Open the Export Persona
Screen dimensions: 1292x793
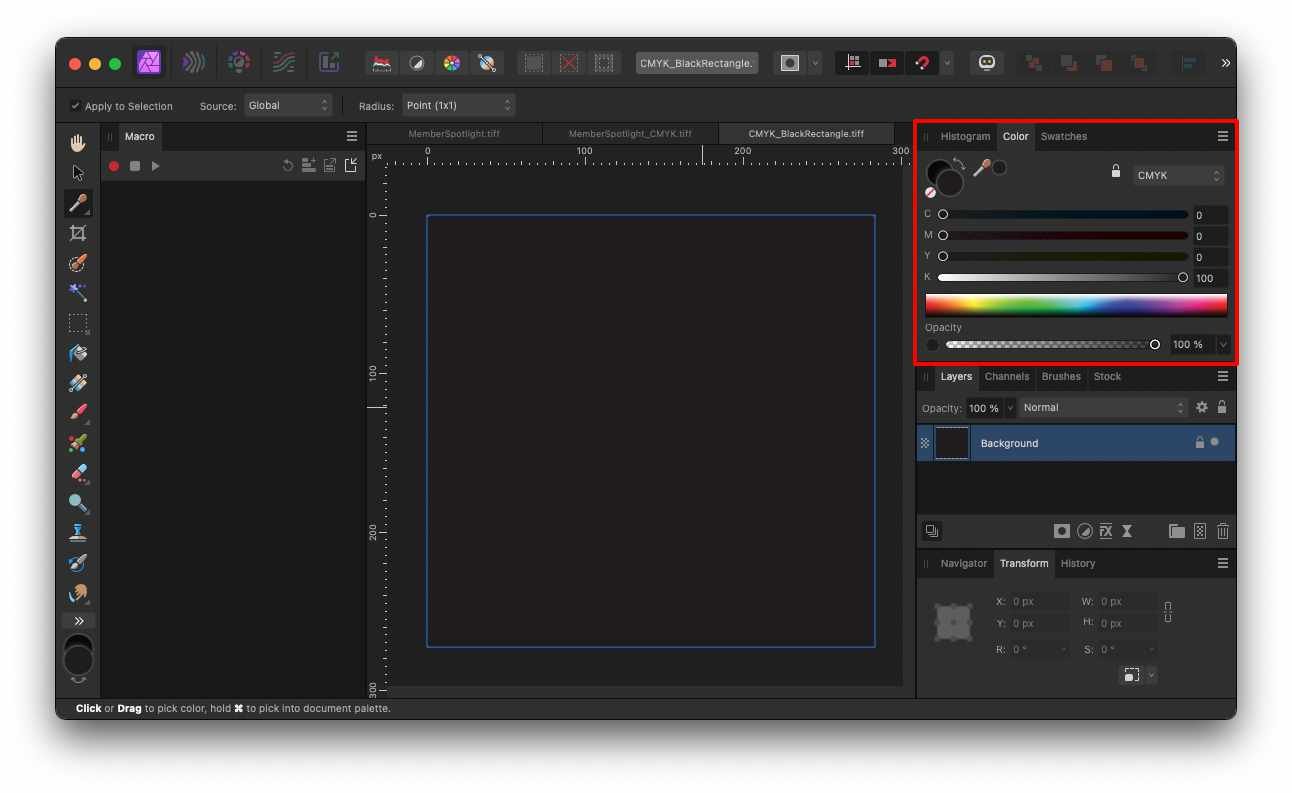(329, 63)
